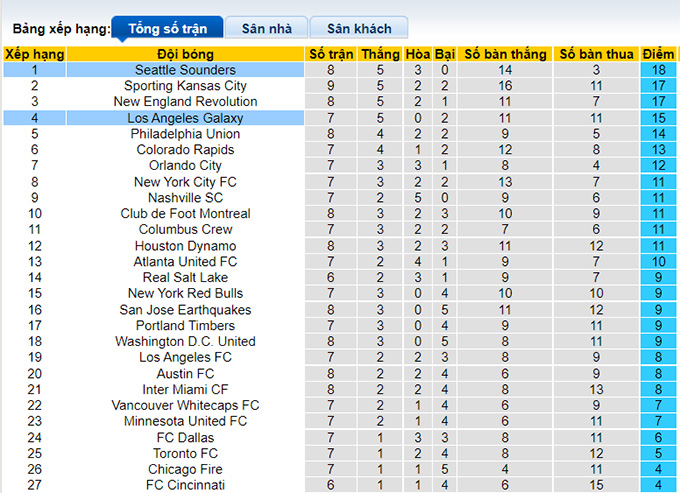Click the Seattle Sounders team link
680x493 pixels.
click(x=186, y=70)
